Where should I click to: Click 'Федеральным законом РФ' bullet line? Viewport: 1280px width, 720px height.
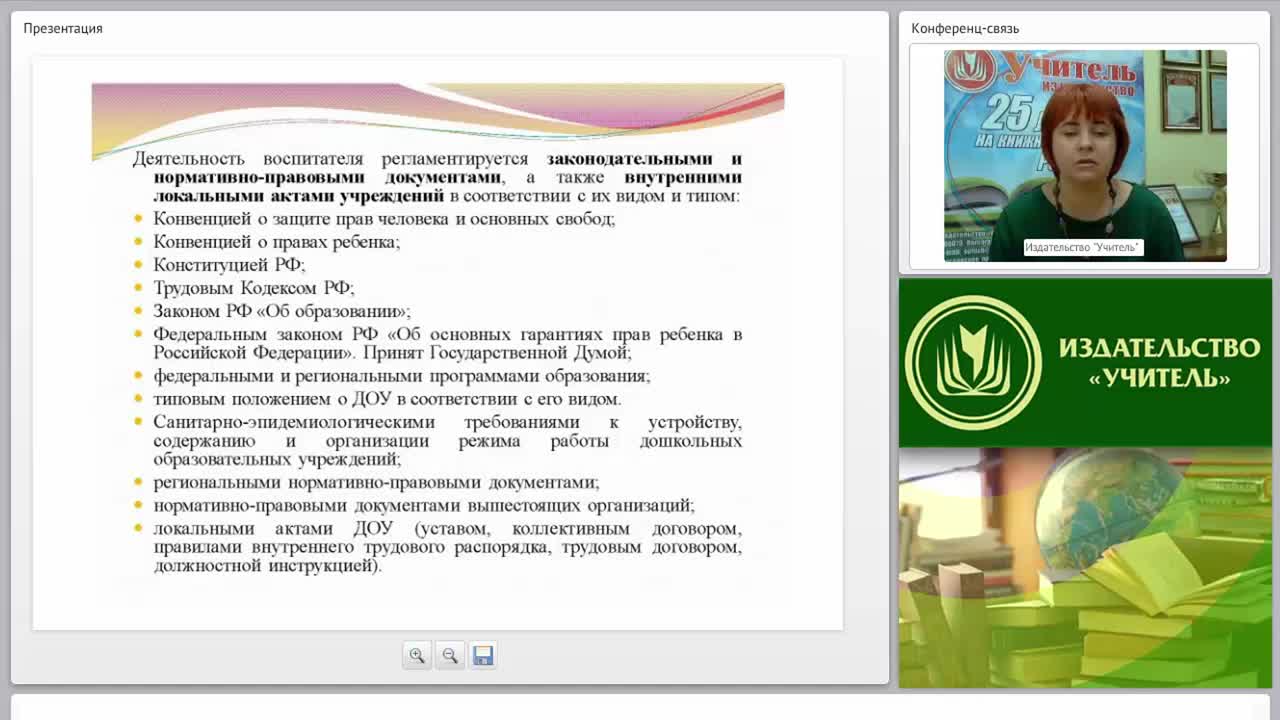pyautogui.click(x=447, y=343)
